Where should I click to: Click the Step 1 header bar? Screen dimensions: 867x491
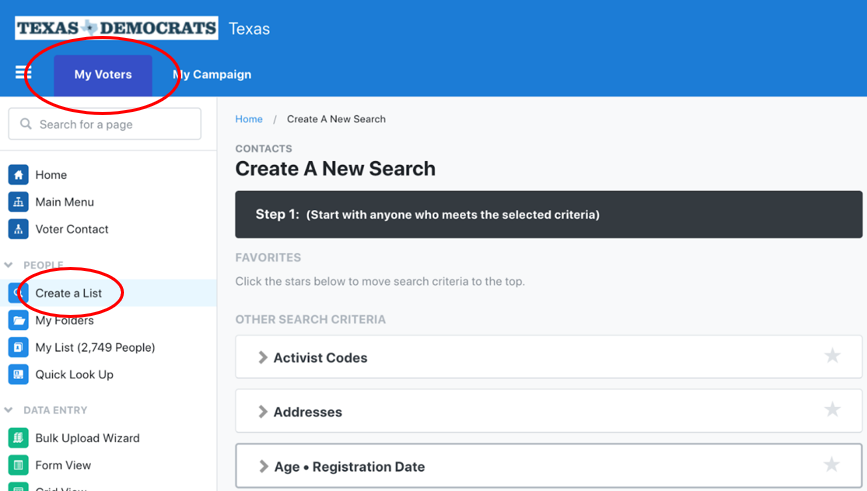pos(549,215)
